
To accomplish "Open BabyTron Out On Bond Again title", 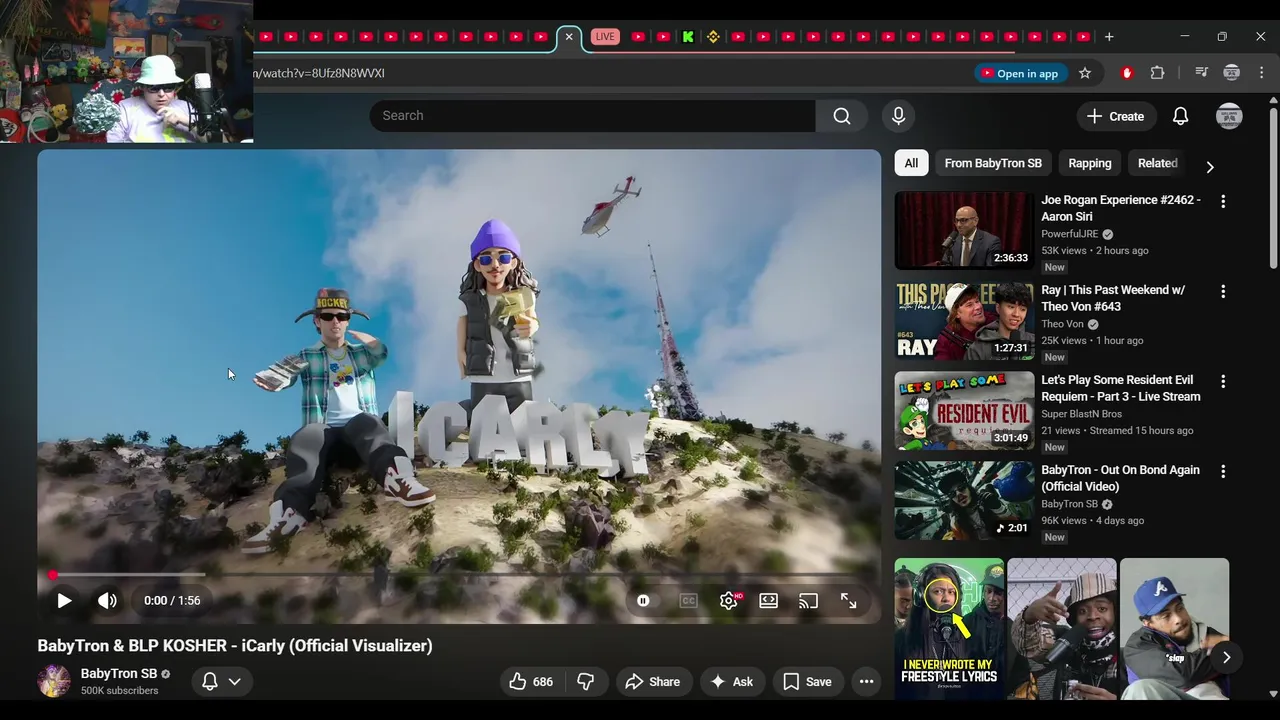I will [1120, 478].
